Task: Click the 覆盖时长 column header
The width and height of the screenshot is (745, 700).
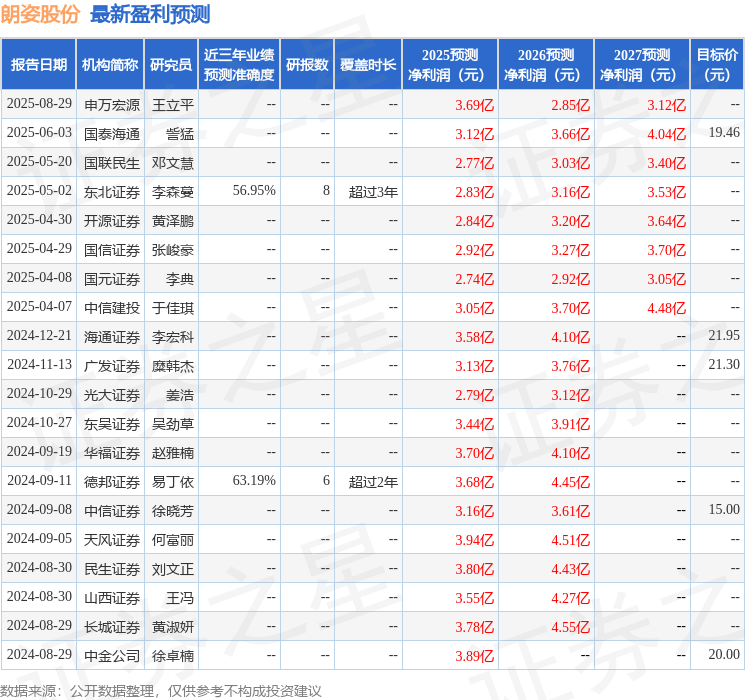Action: [x=368, y=65]
